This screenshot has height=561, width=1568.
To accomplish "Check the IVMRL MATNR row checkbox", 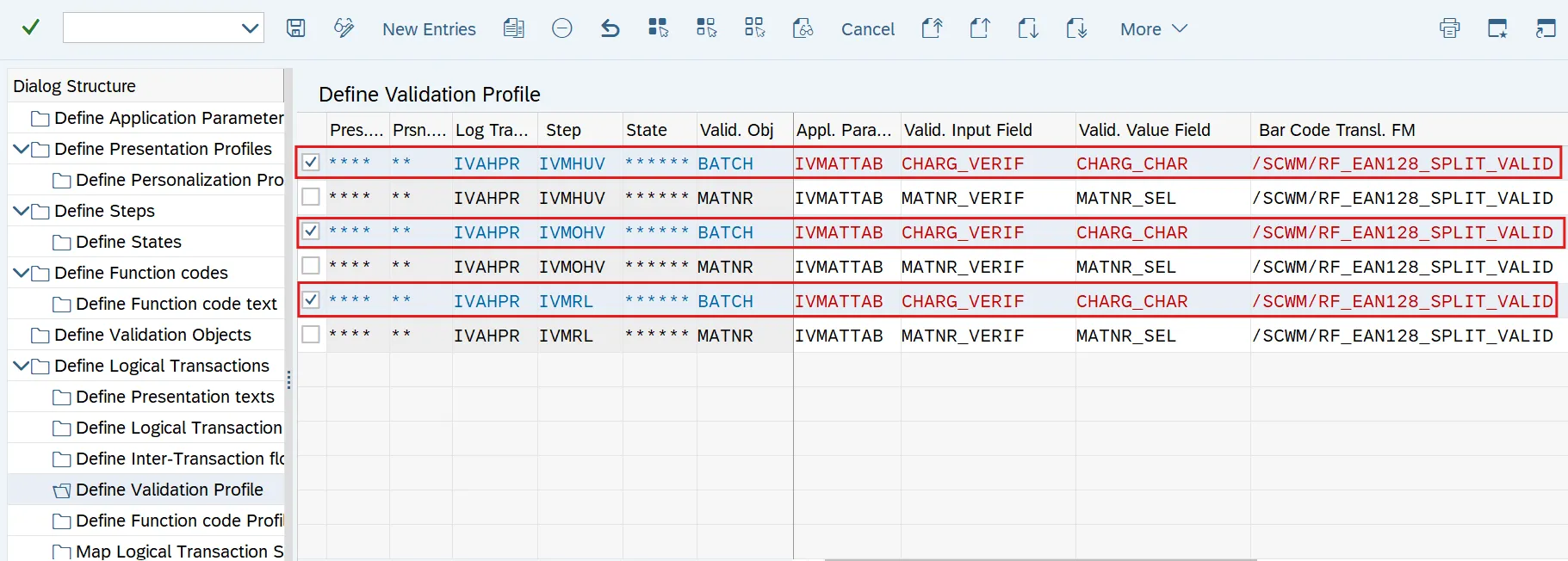I will click(311, 335).
